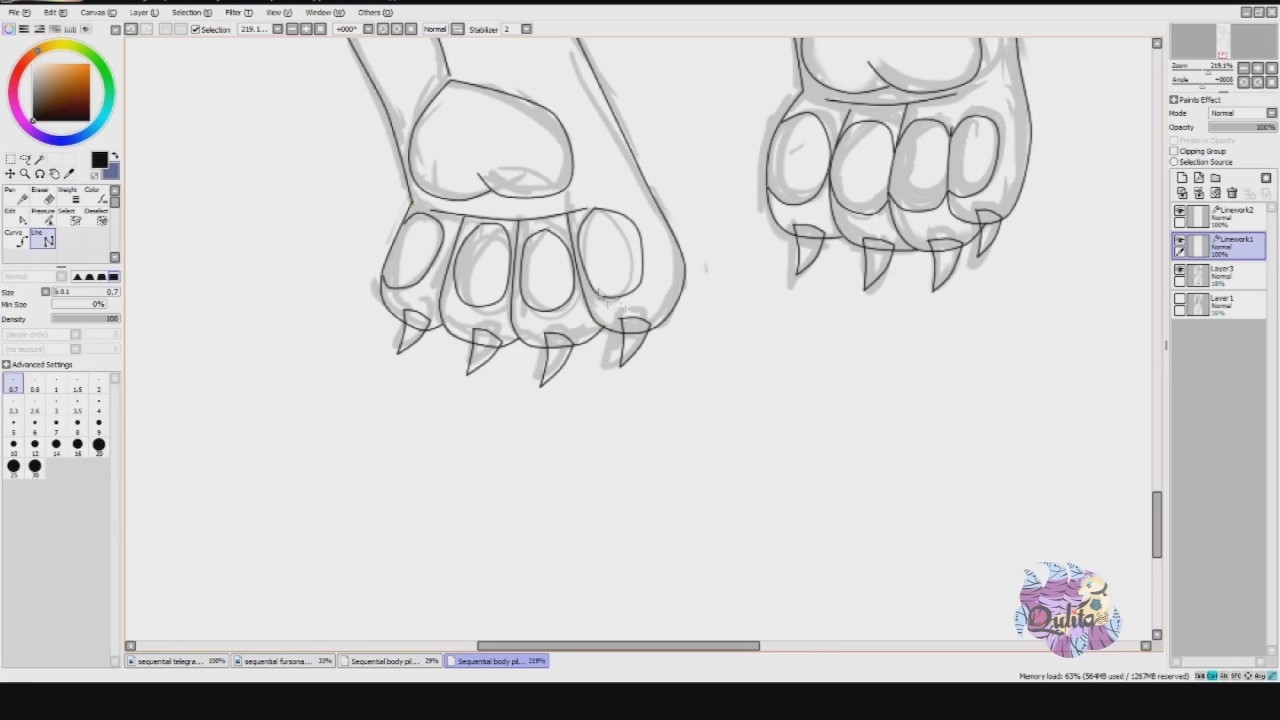Choose the Curve tool

click(x=16, y=239)
